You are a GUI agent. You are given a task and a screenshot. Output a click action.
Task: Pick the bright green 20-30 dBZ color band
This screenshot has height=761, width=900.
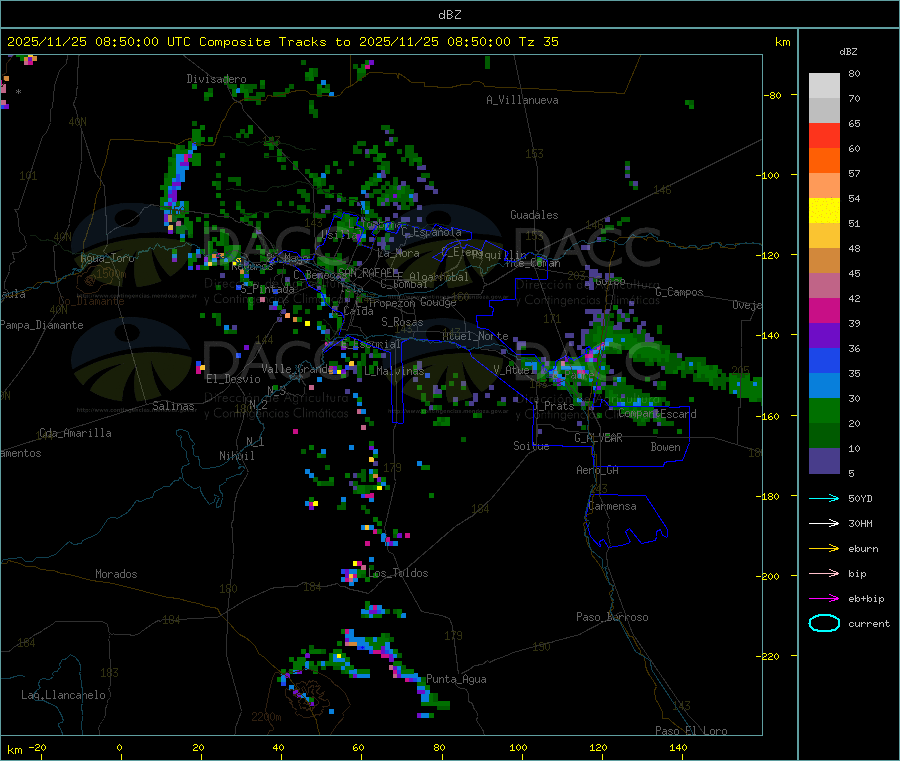pos(824,410)
